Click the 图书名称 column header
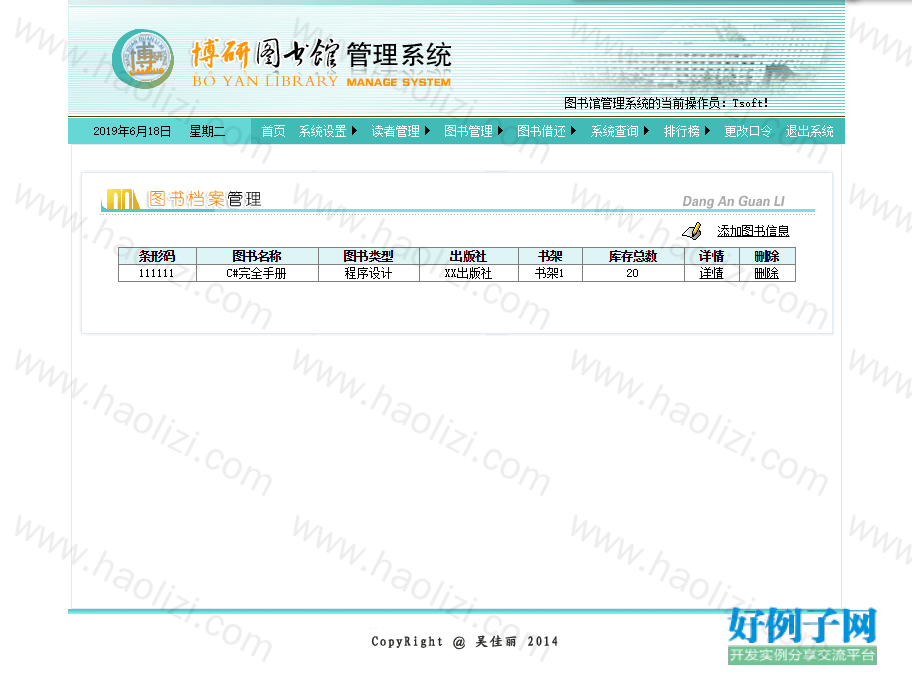 click(x=257, y=256)
